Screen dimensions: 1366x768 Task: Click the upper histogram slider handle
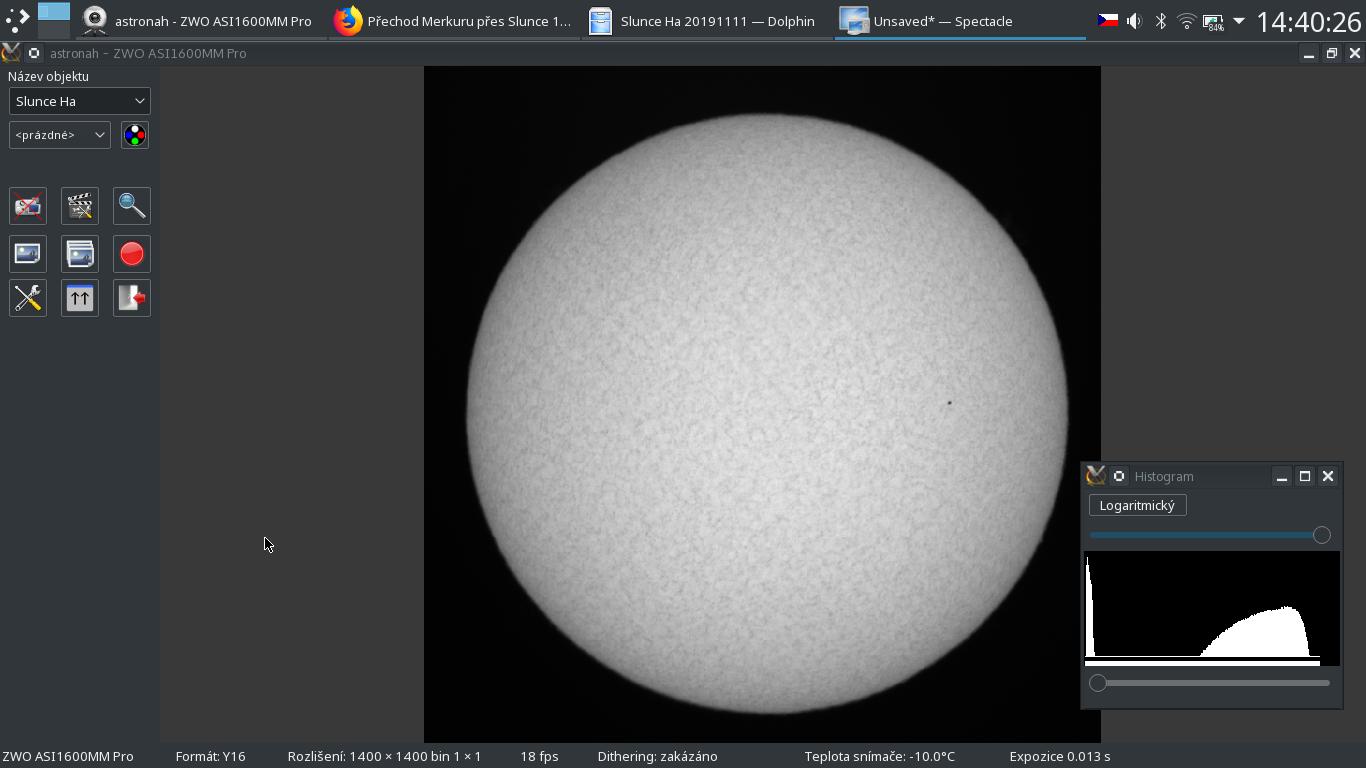coord(1321,535)
